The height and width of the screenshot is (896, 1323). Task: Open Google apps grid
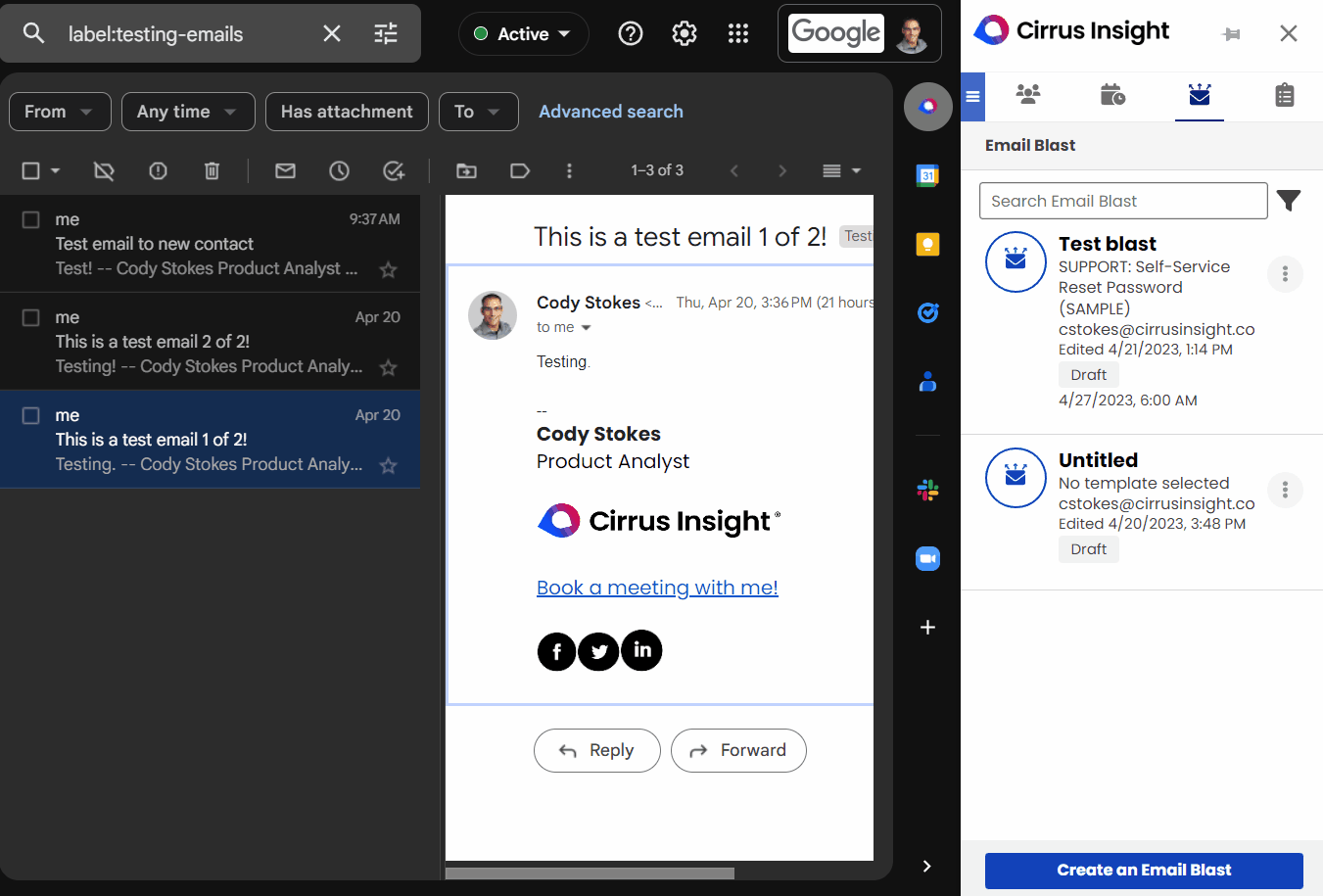tap(738, 33)
